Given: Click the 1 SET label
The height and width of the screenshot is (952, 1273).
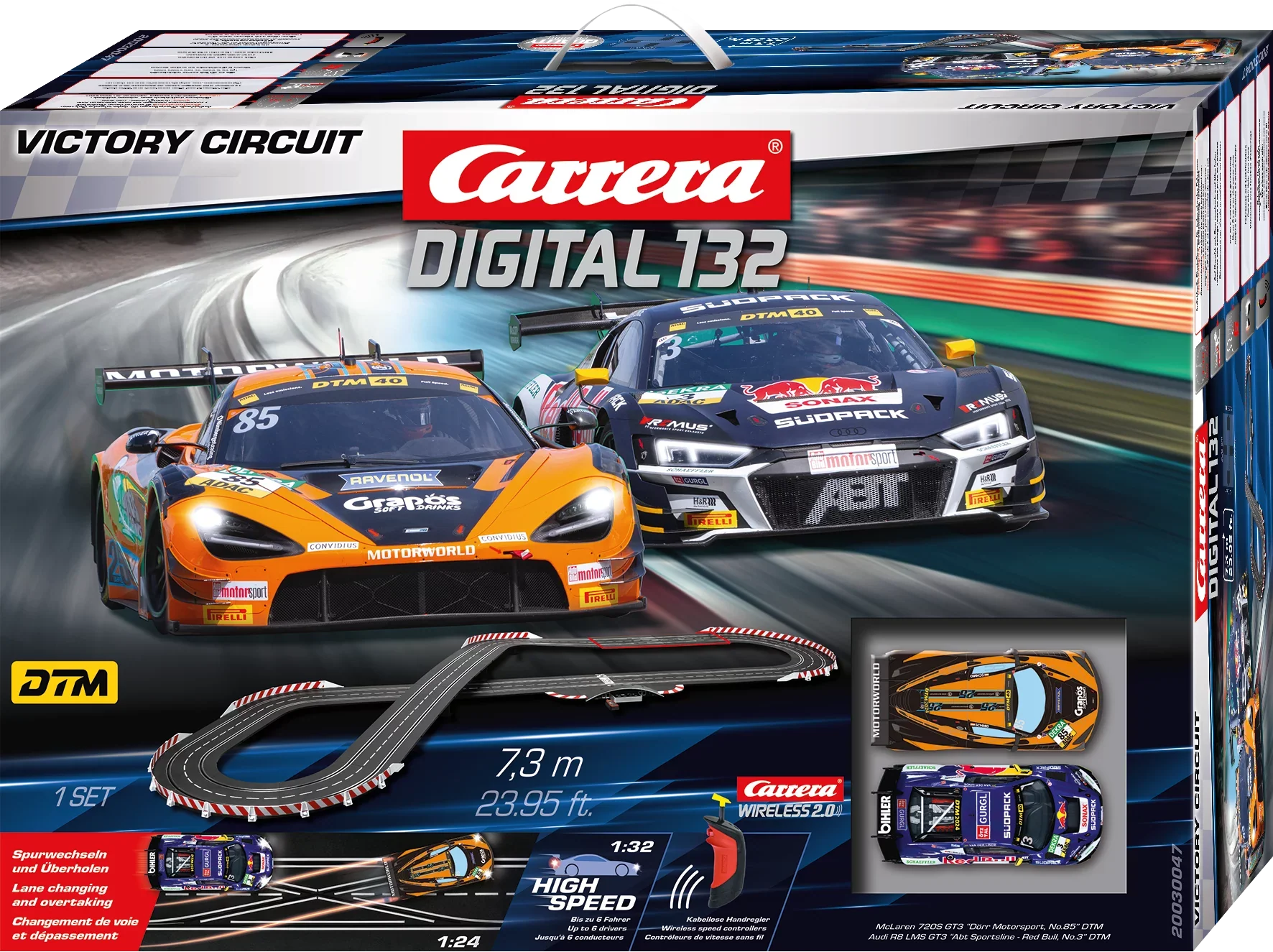Looking at the screenshot, I should pos(84,797).
